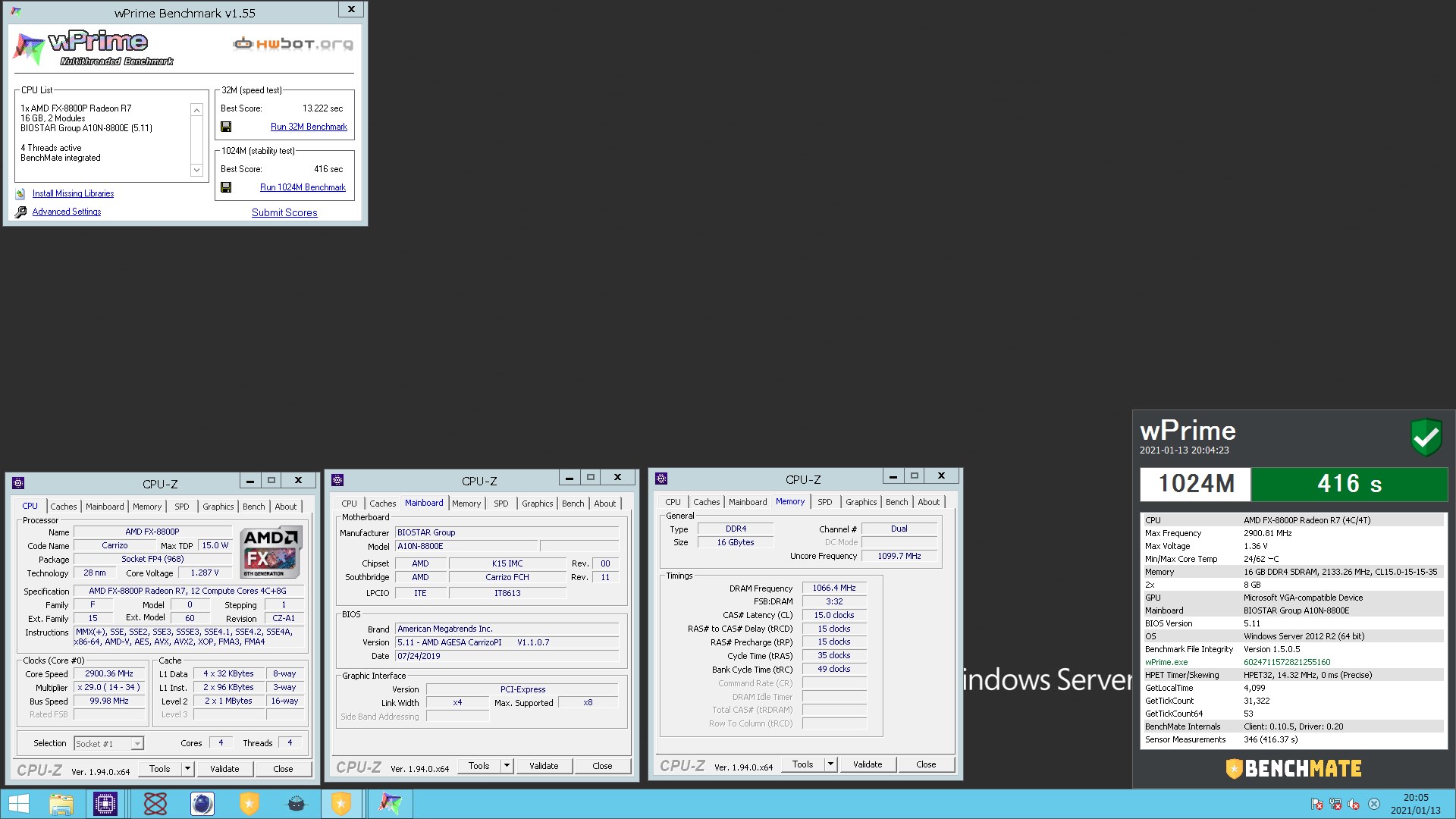Click the blue sphere taskbar icon
Image resolution: width=1456 pixels, height=819 pixels.
click(x=202, y=804)
